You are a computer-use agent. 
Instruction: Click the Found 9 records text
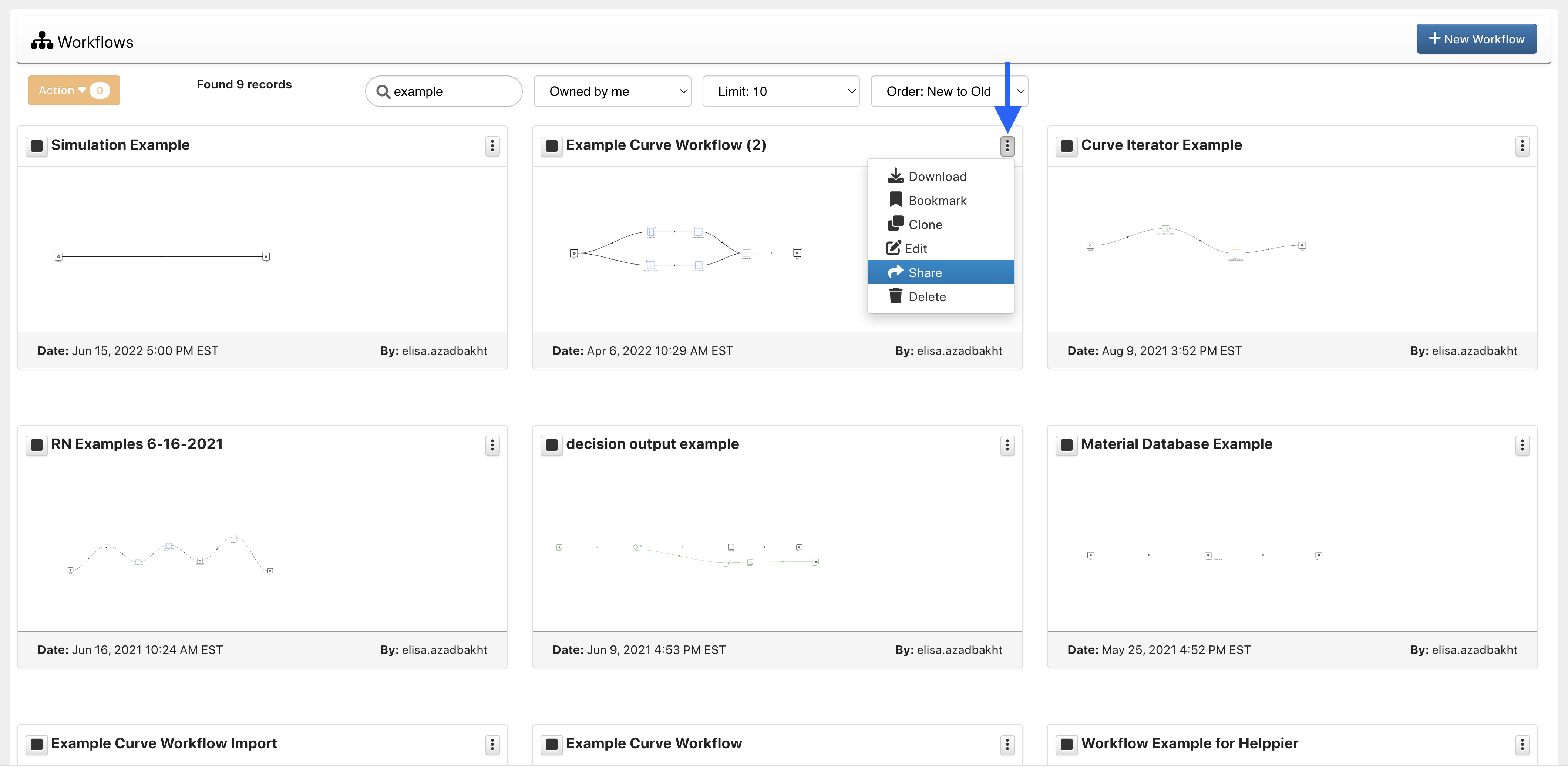pyautogui.click(x=244, y=85)
